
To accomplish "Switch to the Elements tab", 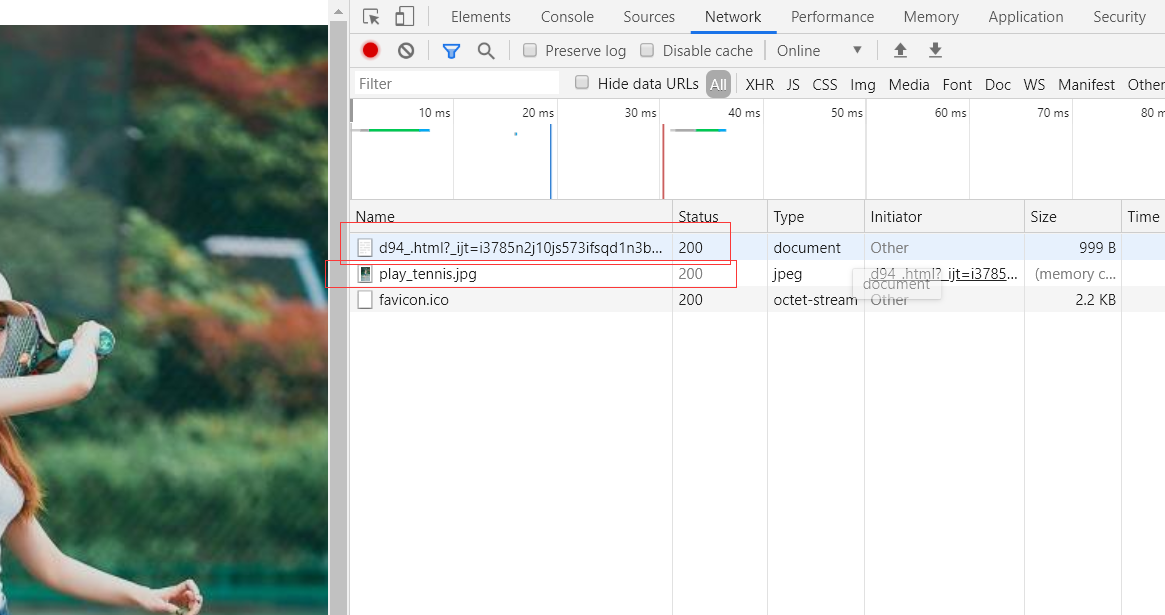I will (481, 16).
